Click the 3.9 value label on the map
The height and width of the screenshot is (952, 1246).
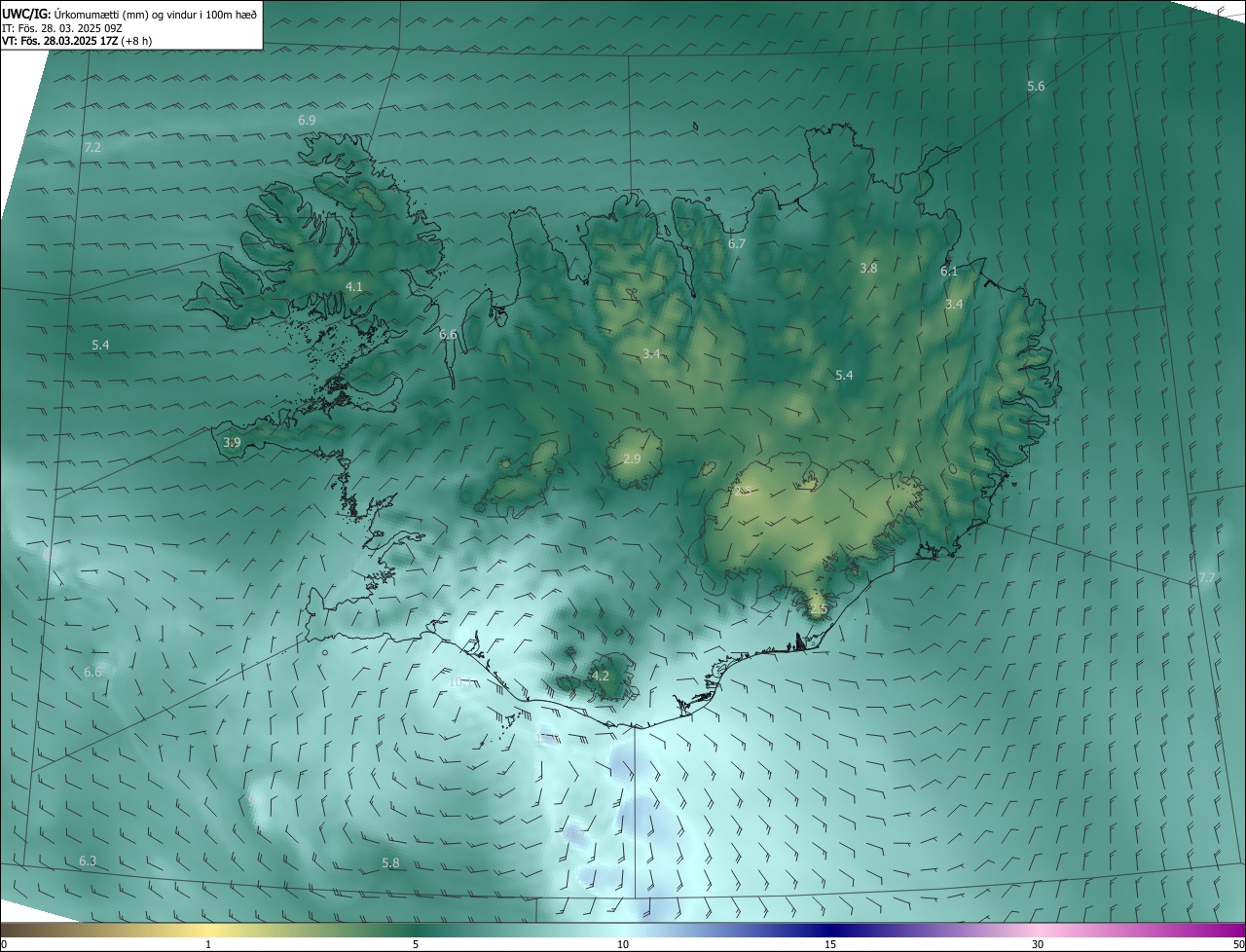tap(232, 442)
